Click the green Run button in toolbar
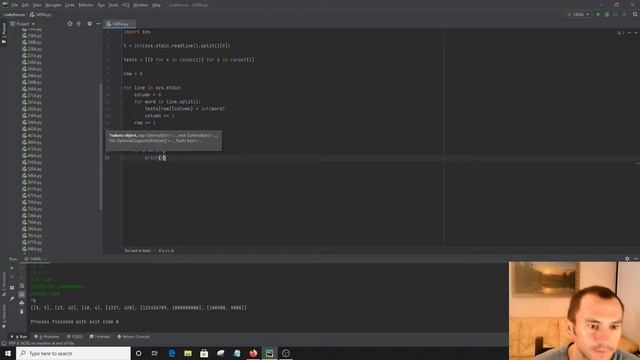The width and height of the screenshot is (640, 360). (x=598, y=14)
